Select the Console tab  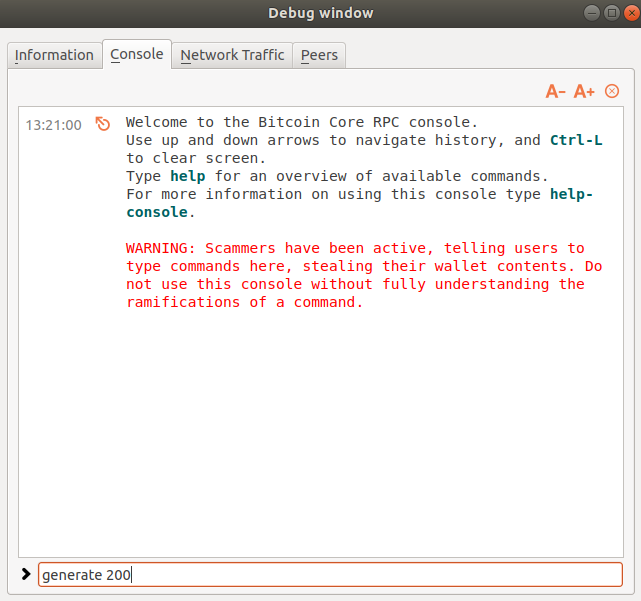137,54
